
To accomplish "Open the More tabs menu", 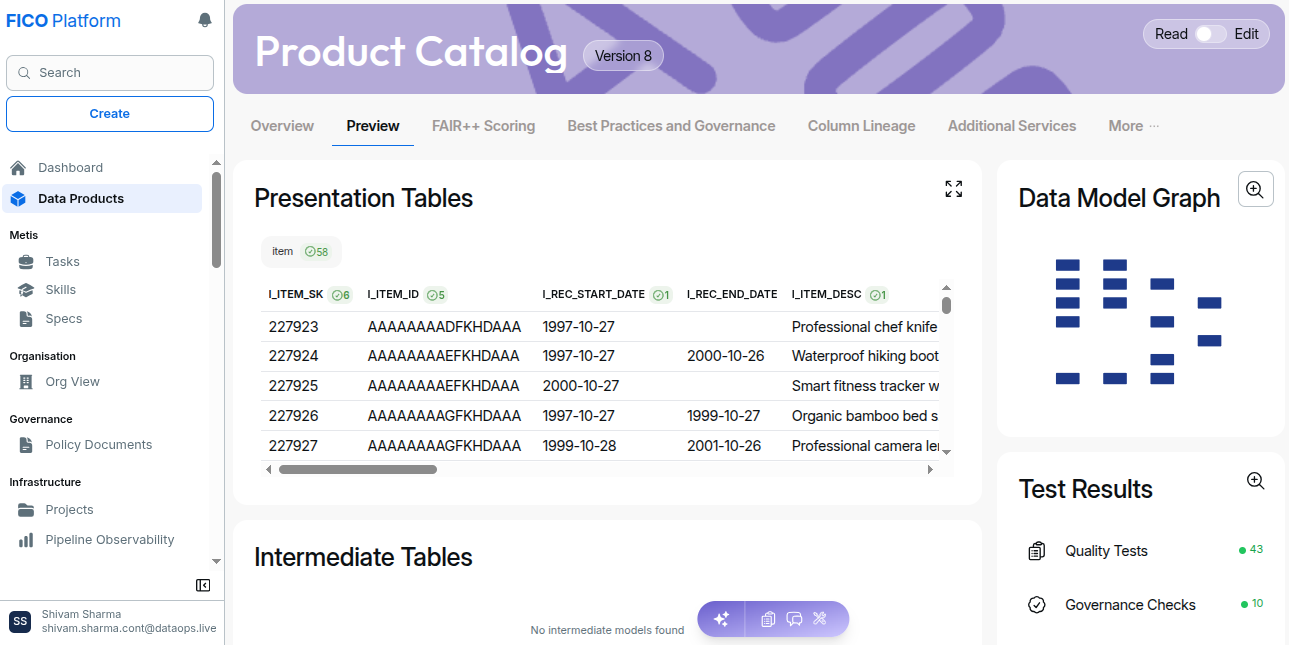I will coord(1134,126).
